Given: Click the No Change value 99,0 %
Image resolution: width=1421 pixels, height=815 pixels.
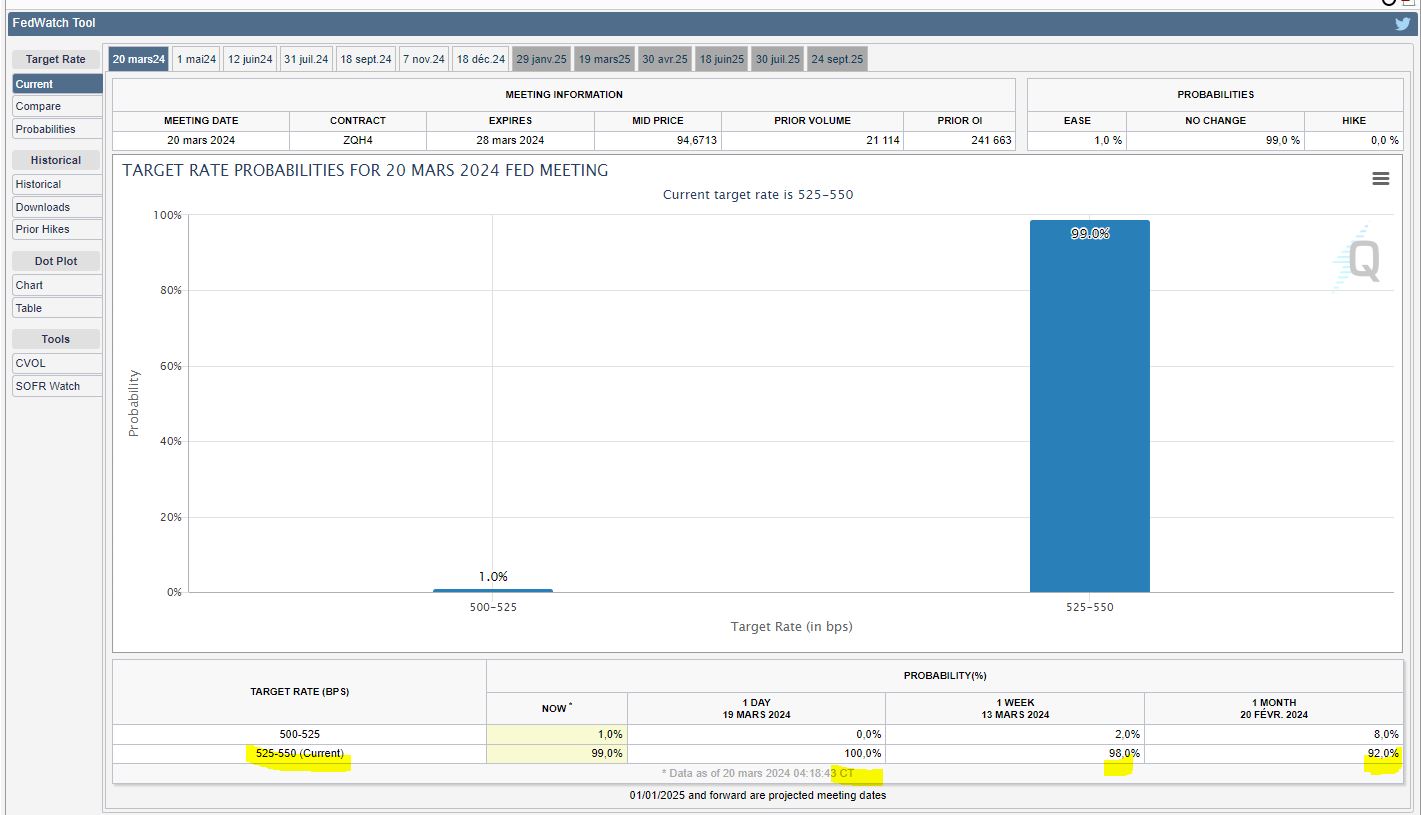Looking at the screenshot, I should click(1215, 140).
